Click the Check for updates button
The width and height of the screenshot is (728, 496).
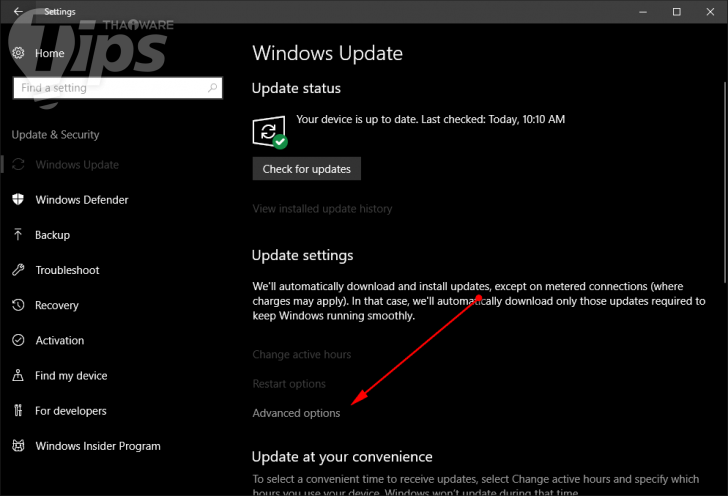pos(306,169)
